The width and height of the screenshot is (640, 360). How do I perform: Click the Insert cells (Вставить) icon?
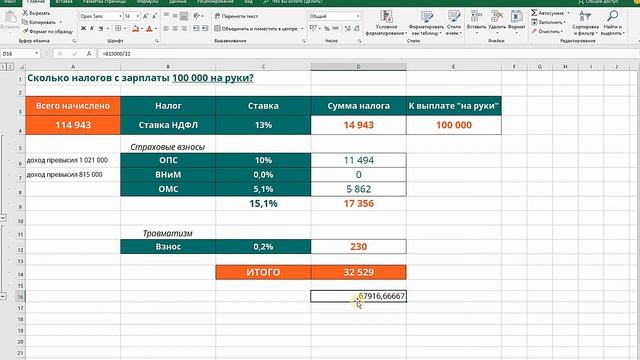[x=476, y=17]
